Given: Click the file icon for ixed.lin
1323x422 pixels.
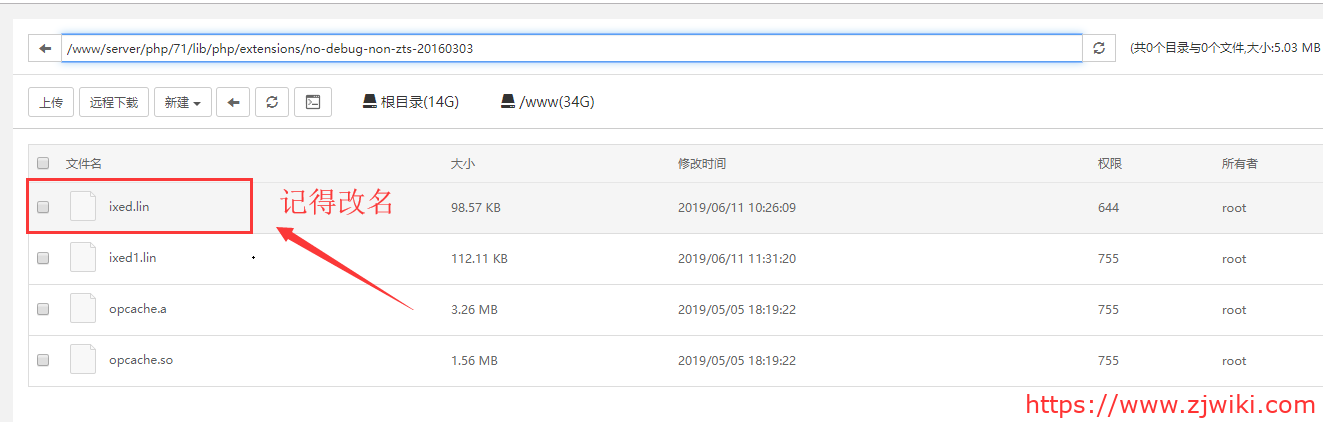Looking at the screenshot, I should [x=83, y=207].
